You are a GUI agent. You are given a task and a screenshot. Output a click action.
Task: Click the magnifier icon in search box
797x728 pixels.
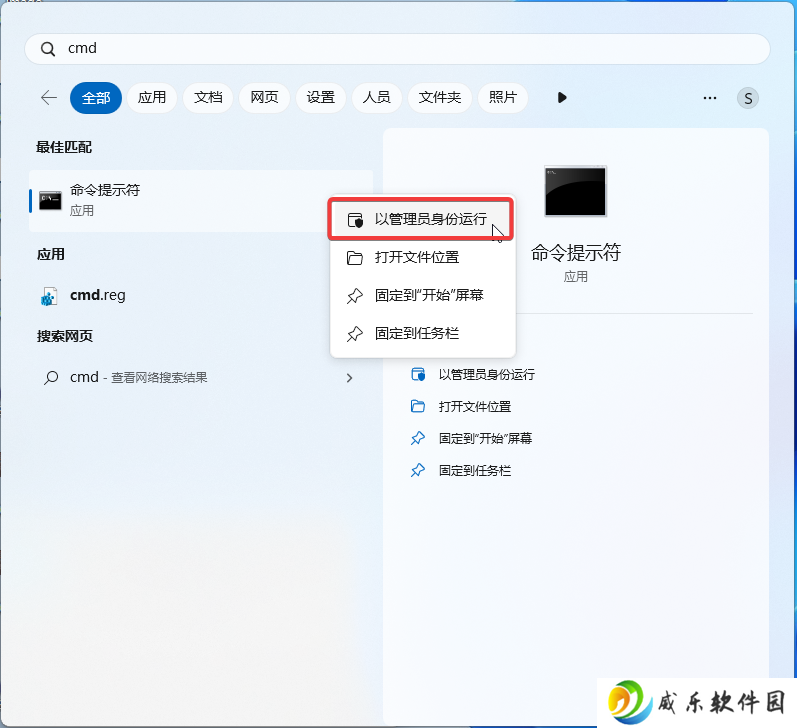48,49
